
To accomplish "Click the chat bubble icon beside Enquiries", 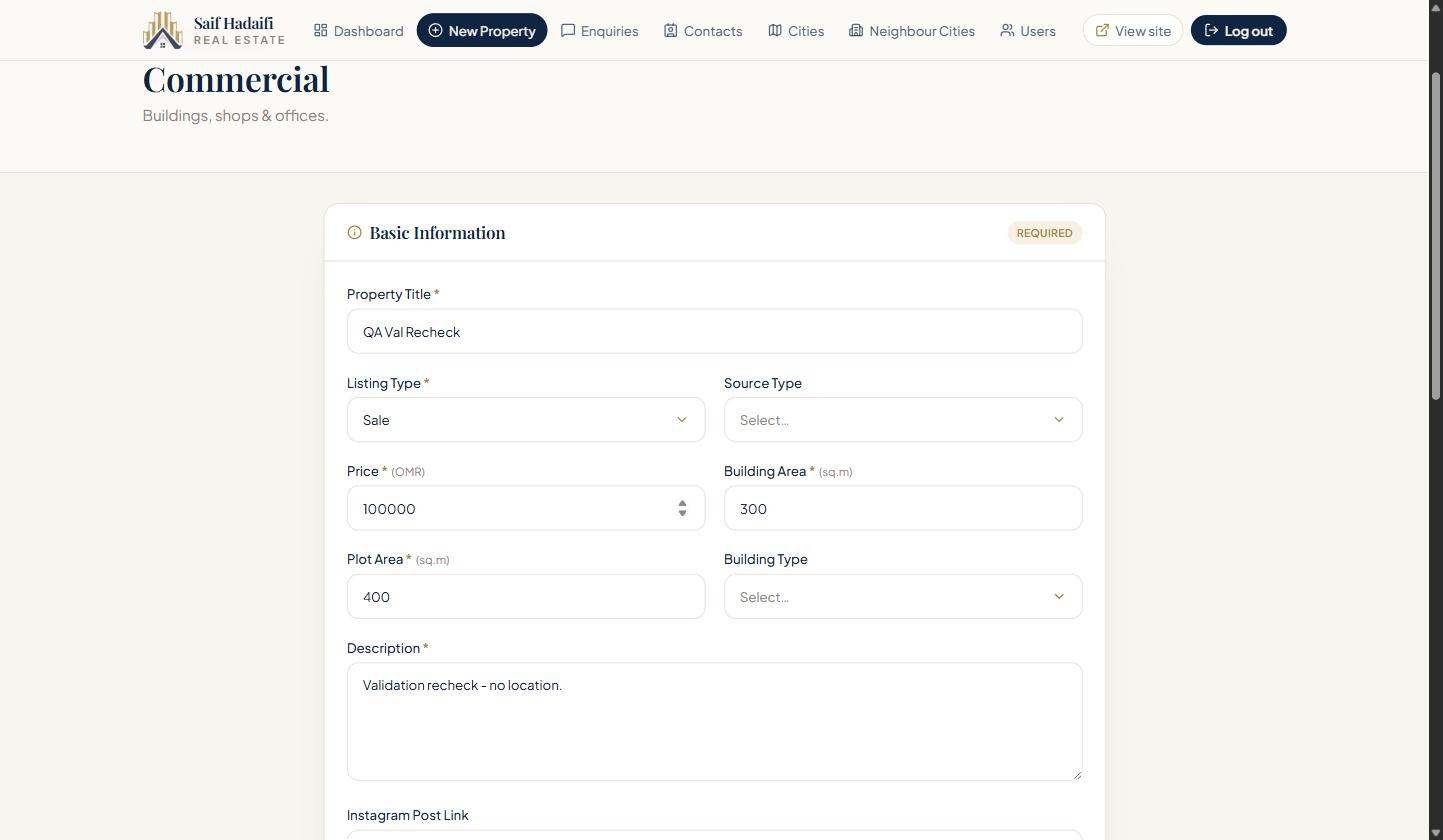I will (568, 30).
